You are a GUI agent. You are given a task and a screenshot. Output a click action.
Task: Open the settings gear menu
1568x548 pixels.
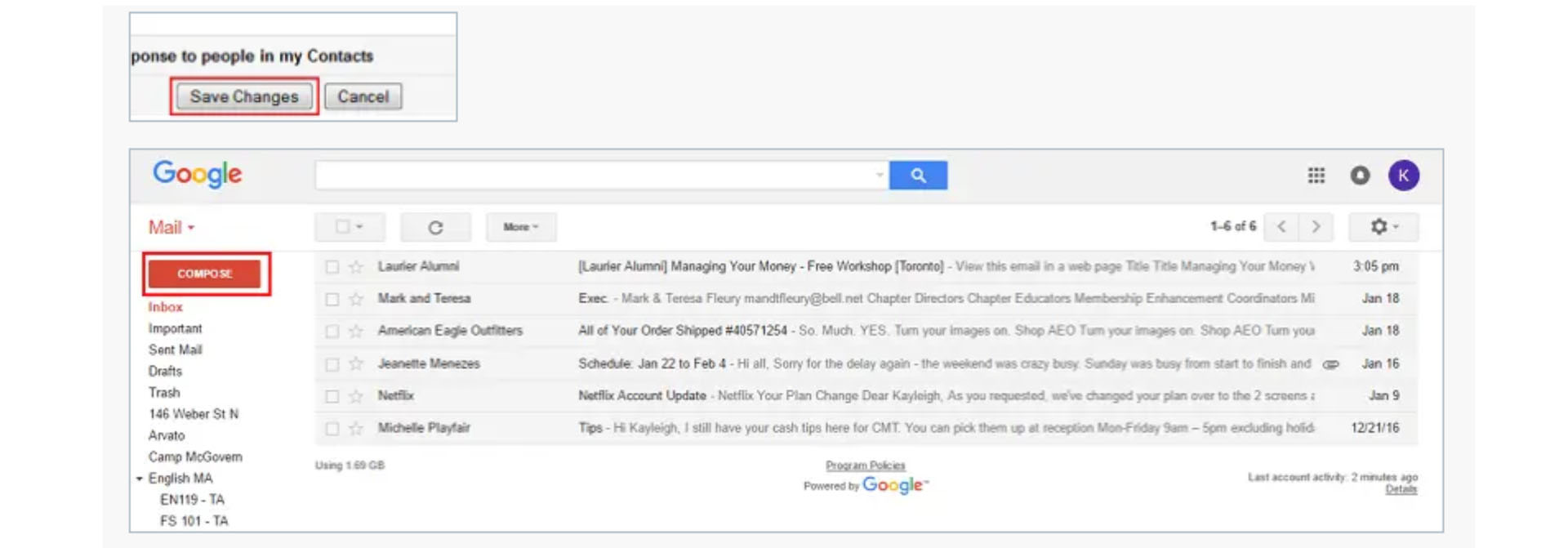click(1383, 227)
